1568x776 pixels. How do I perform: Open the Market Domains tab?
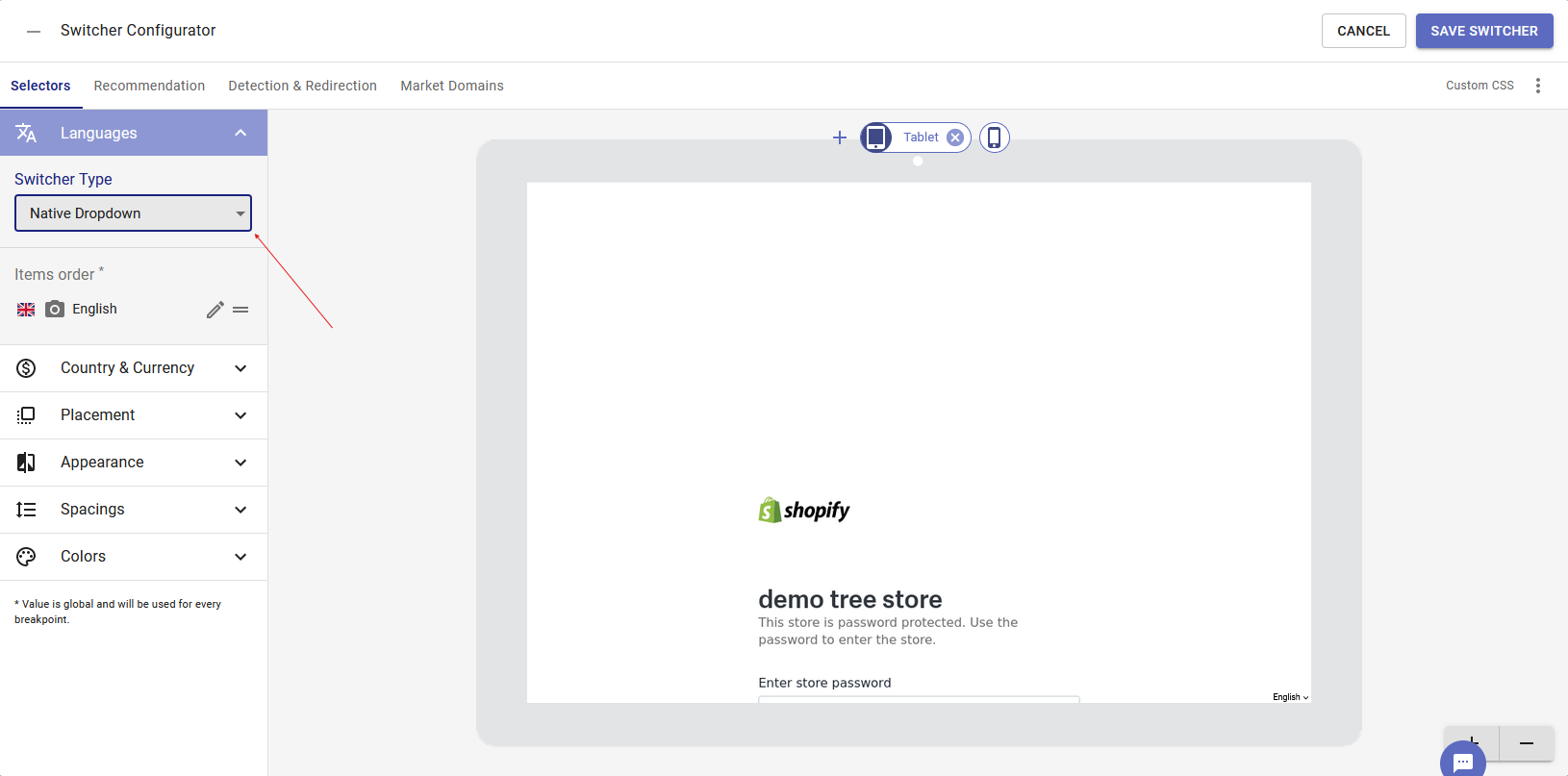[x=452, y=86]
